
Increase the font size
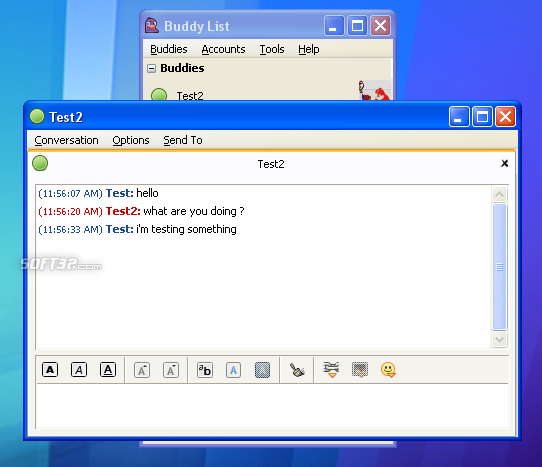pyautogui.click(x=142, y=370)
